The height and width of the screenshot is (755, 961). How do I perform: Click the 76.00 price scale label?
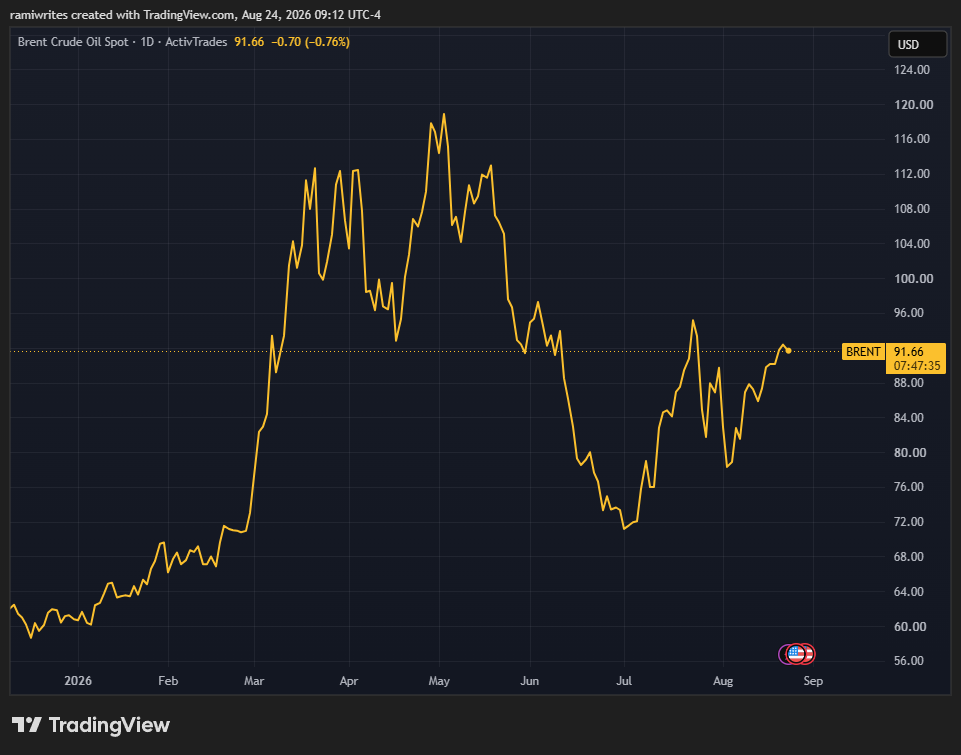tap(908, 487)
